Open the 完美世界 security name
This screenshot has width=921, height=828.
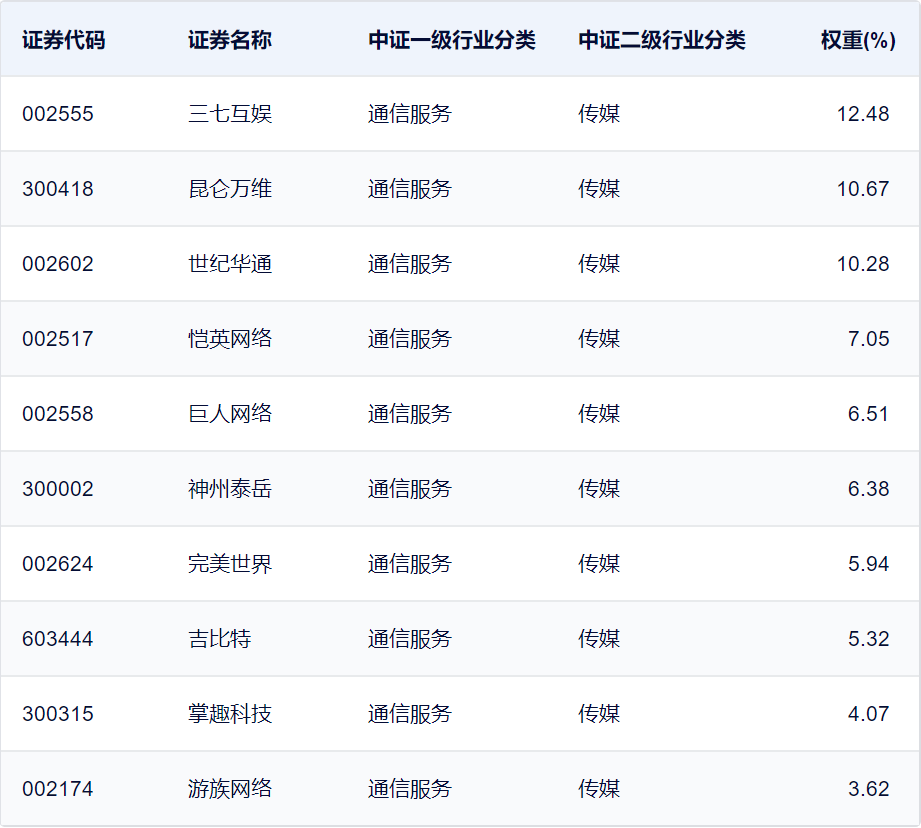(x=230, y=564)
